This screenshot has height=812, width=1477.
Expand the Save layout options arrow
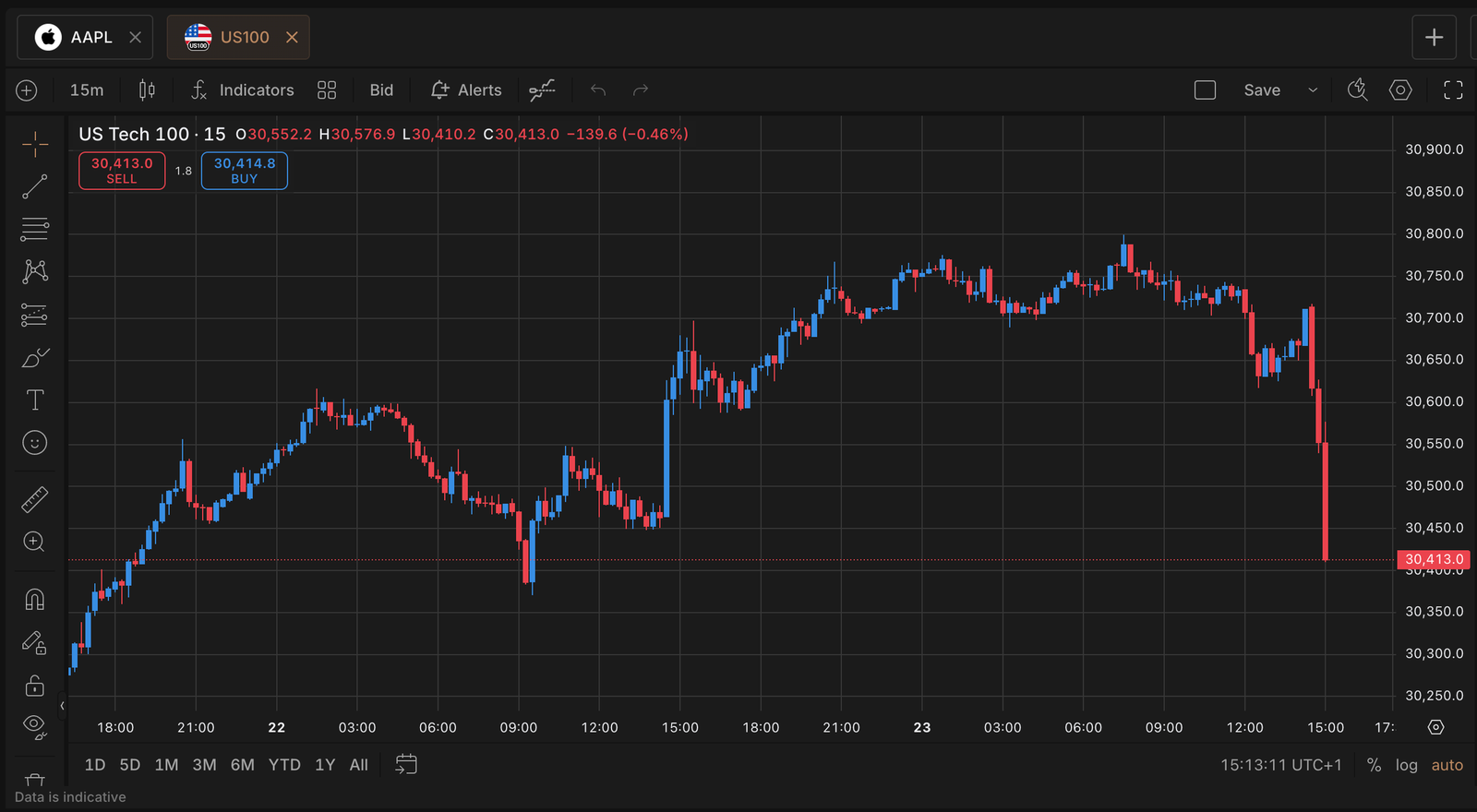point(1313,90)
